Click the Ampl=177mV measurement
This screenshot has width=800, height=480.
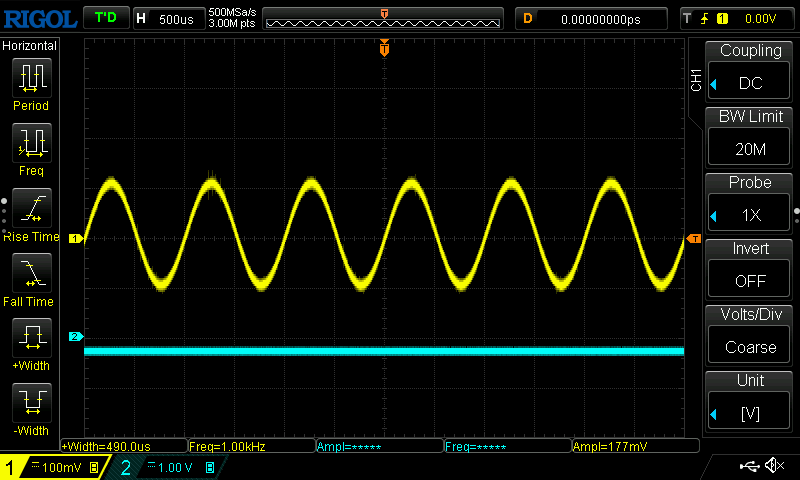pyautogui.click(x=636, y=446)
